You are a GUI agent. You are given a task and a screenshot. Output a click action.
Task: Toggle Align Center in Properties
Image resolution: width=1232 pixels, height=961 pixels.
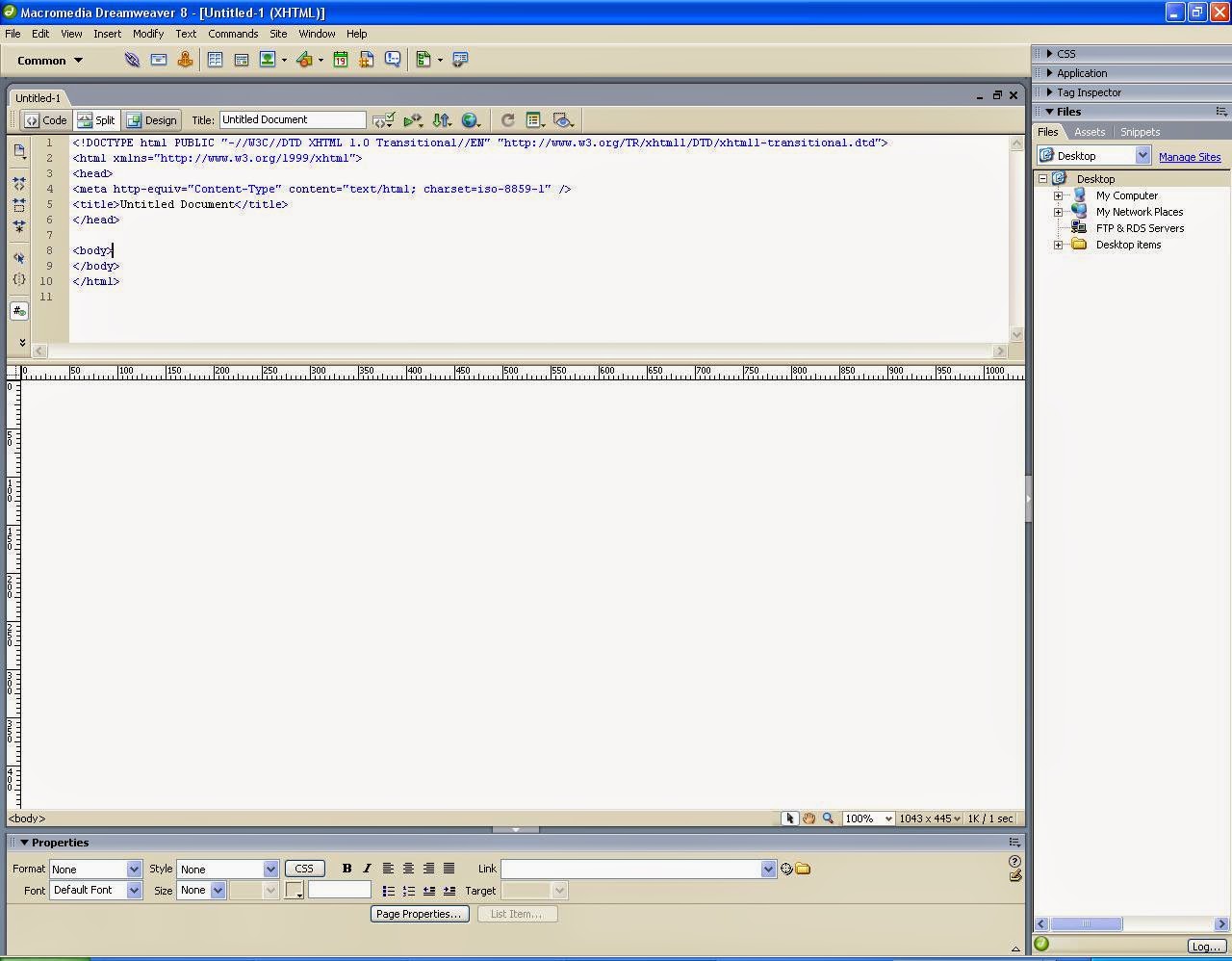coord(408,869)
